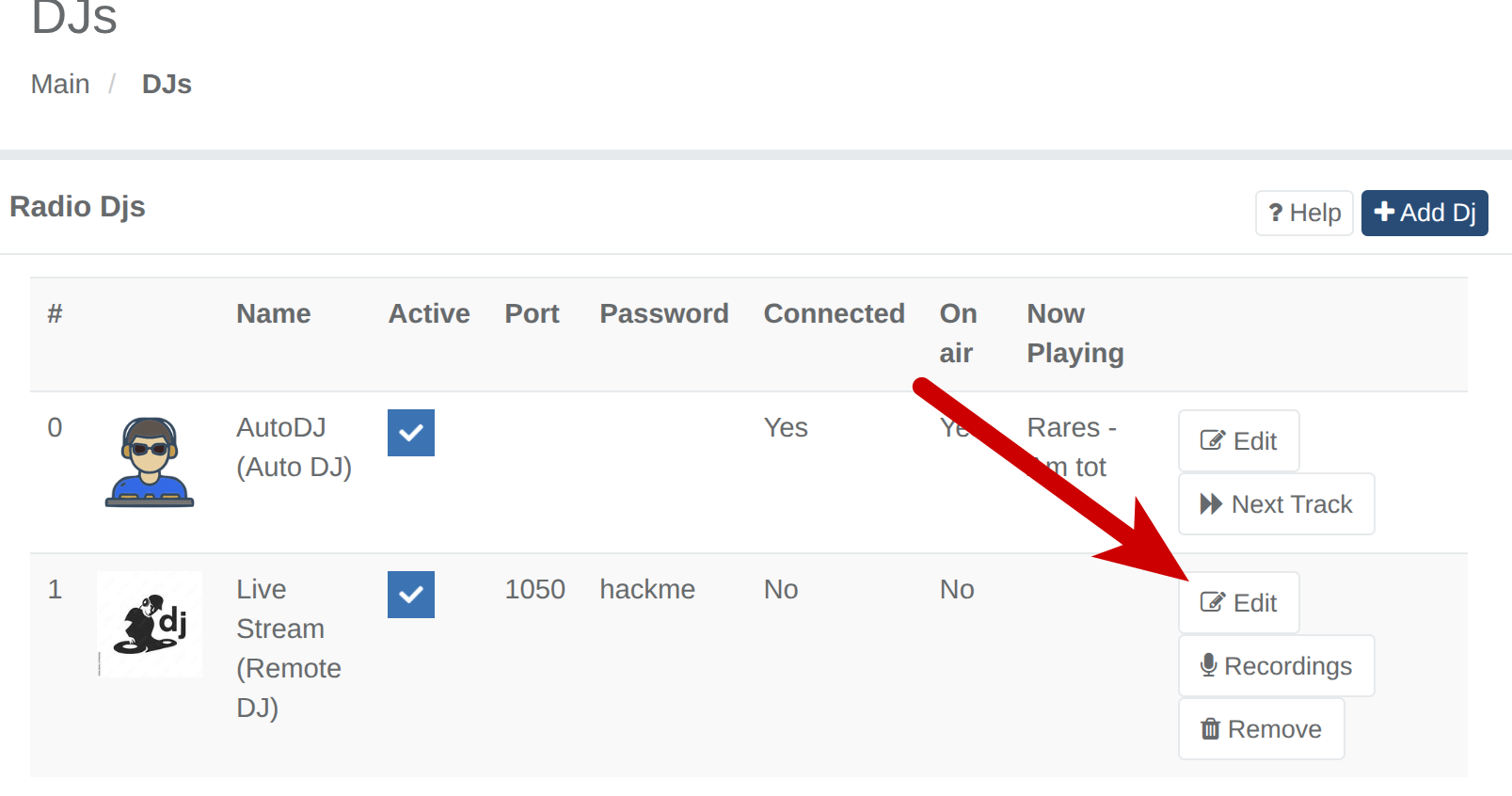Image resolution: width=1512 pixels, height=796 pixels.
Task: Remove the Live Stream DJ
Action: coord(1261,729)
